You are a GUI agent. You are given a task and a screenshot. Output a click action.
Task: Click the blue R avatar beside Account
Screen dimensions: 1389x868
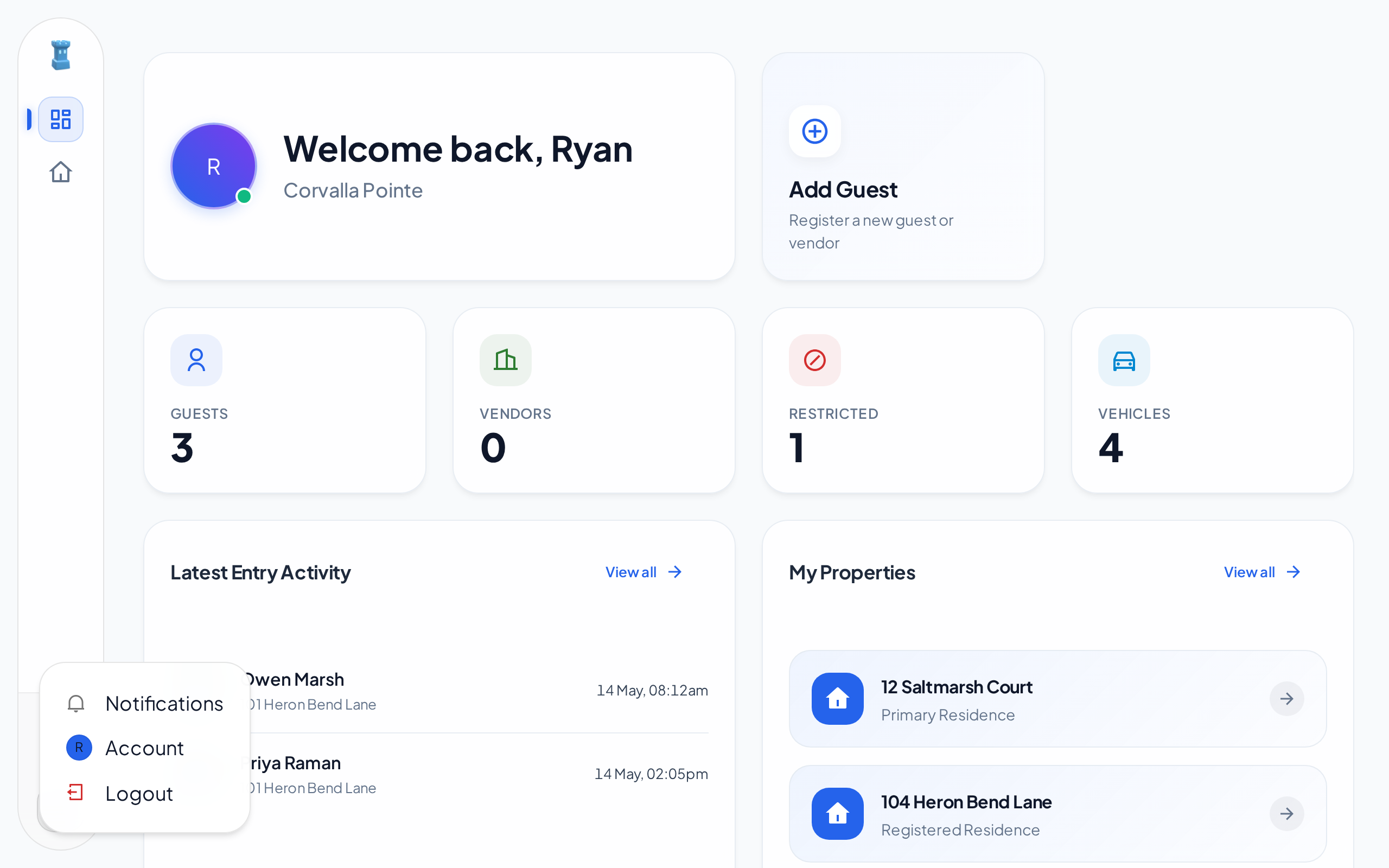pos(79,748)
